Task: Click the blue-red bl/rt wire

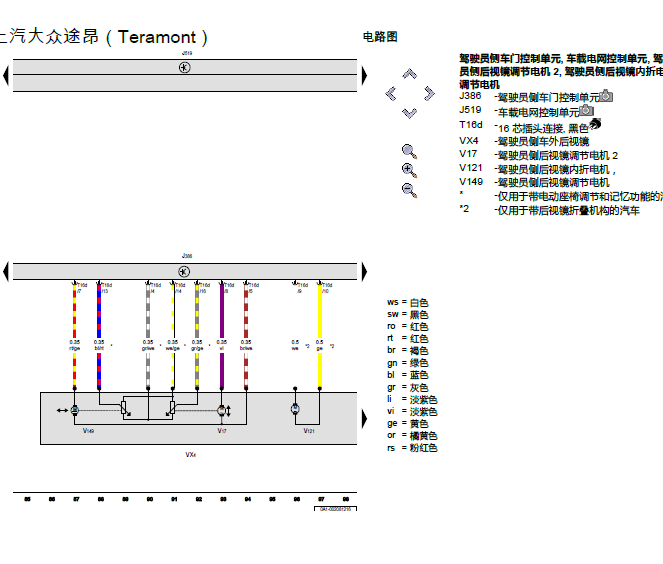Action: pos(99,311)
